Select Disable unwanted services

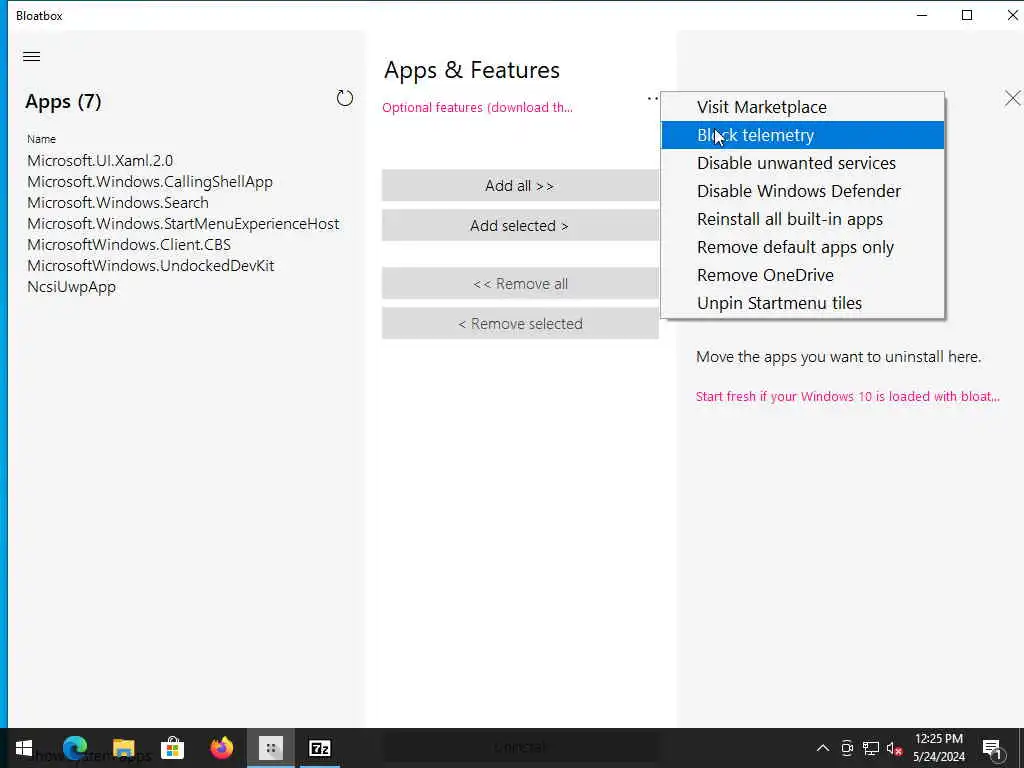(x=803, y=163)
